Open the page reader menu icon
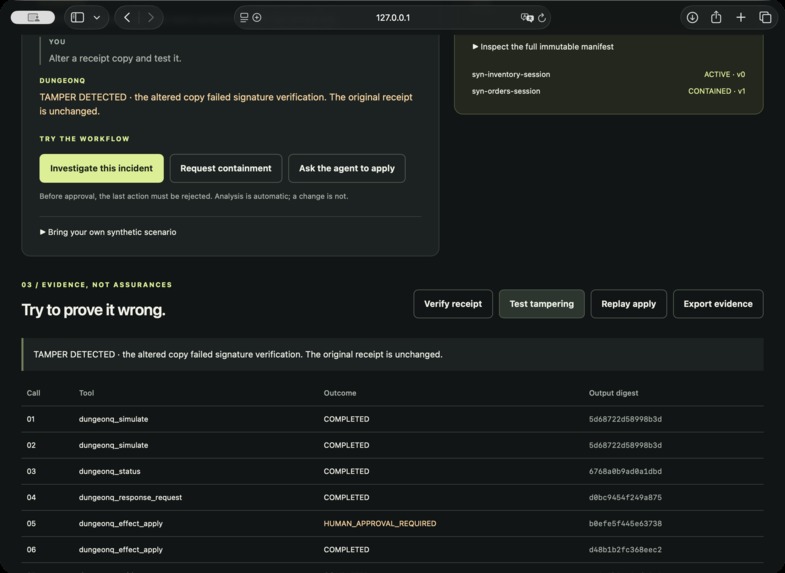This screenshot has height=573, width=785. [x=244, y=18]
